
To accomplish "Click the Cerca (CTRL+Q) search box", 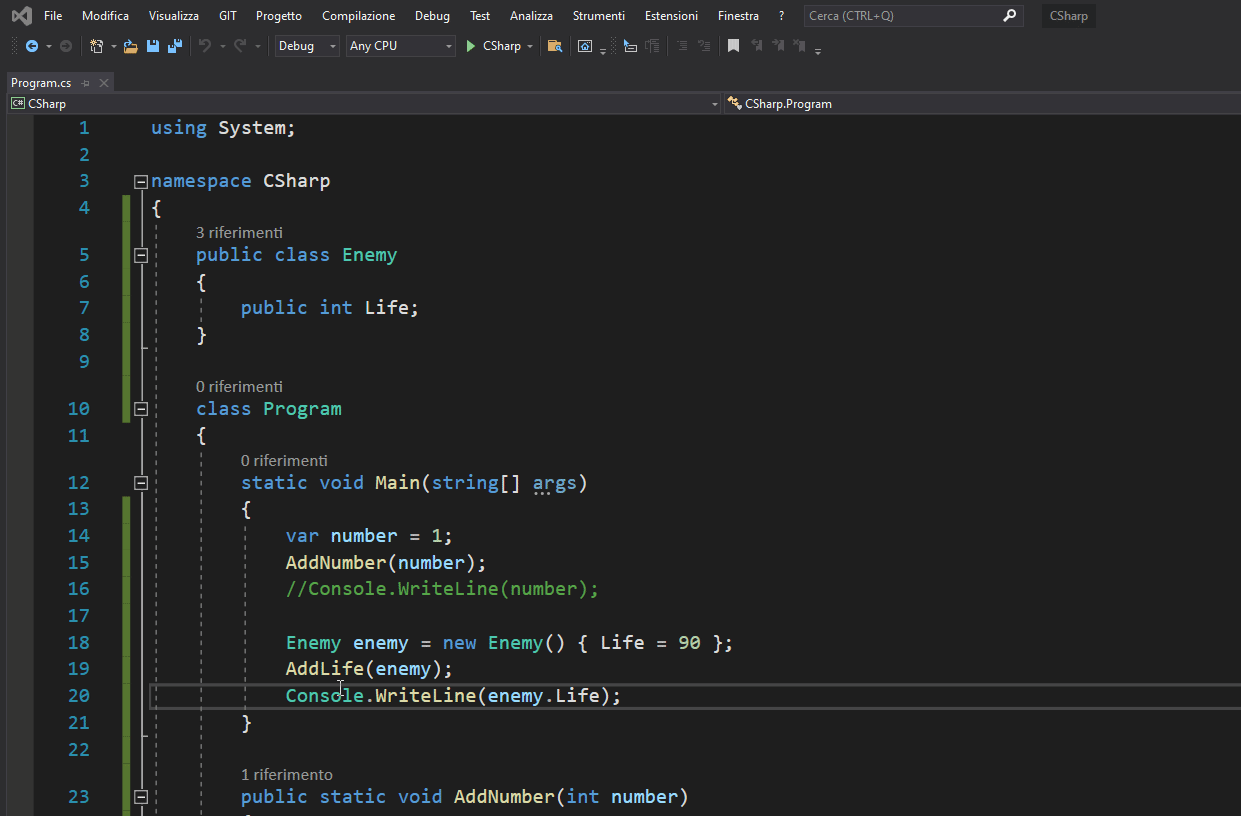I will [x=913, y=16].
